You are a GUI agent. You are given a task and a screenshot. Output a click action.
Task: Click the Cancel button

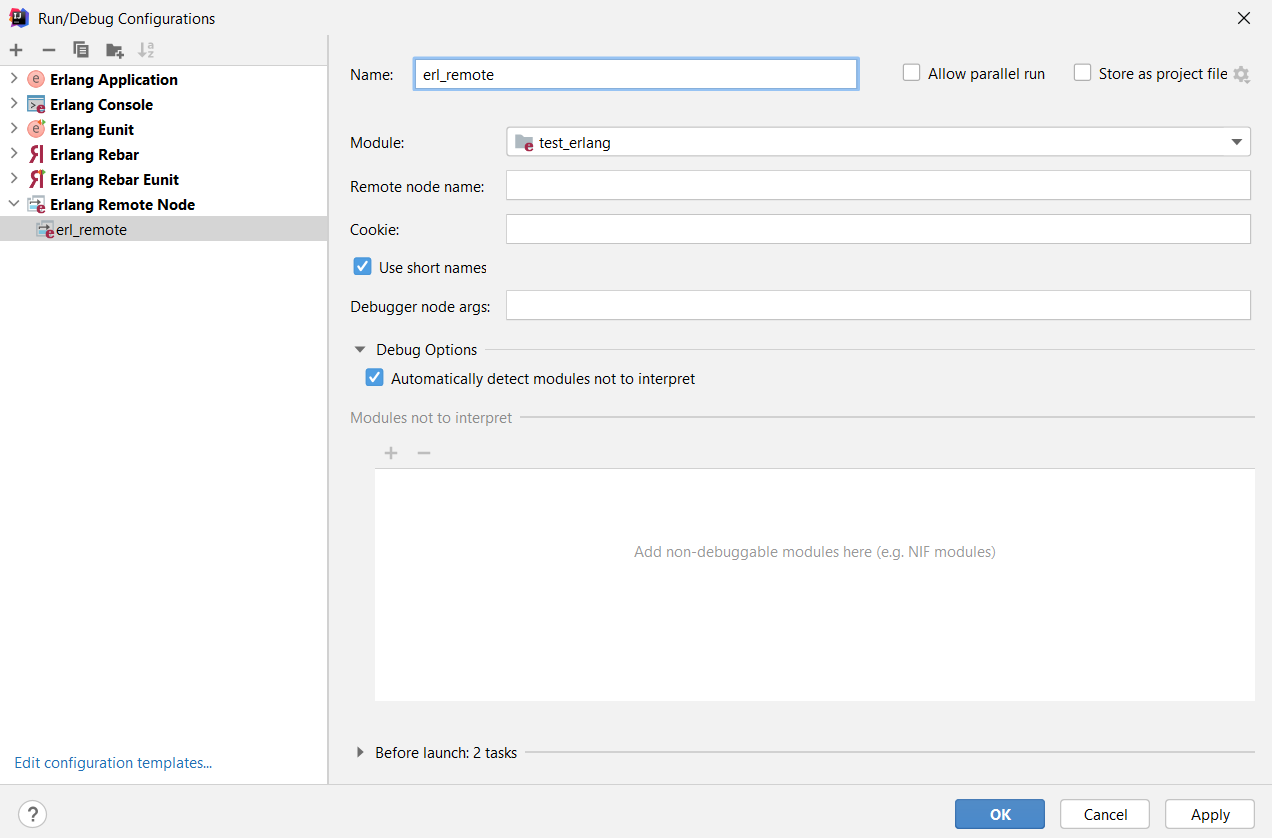click(x=1105, y=814)
